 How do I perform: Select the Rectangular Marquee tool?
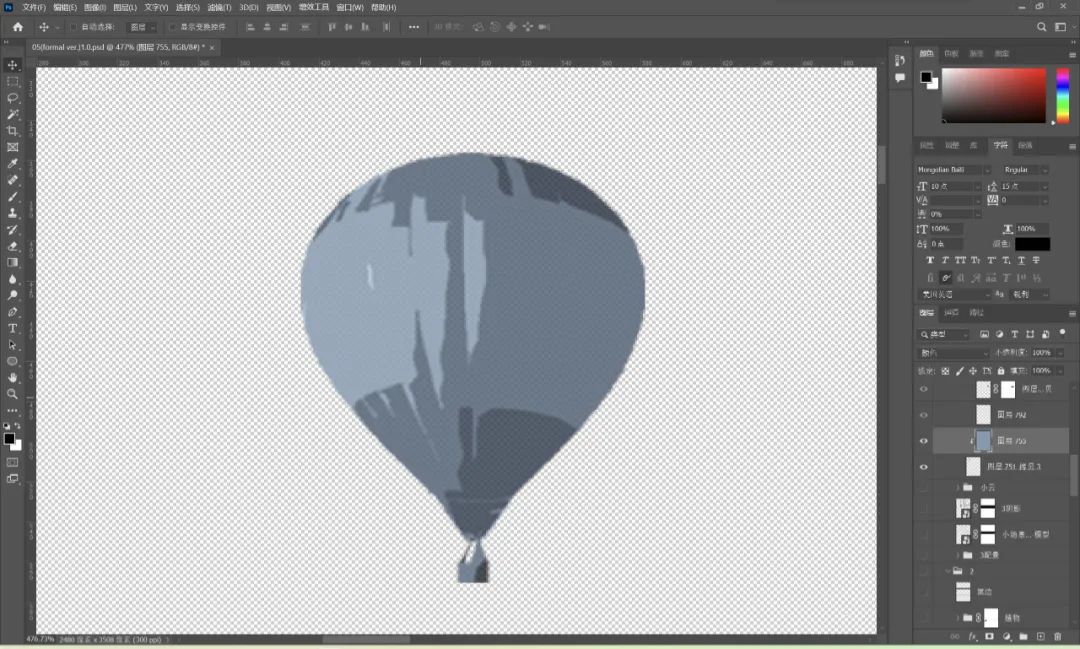[x=12, y=81]
